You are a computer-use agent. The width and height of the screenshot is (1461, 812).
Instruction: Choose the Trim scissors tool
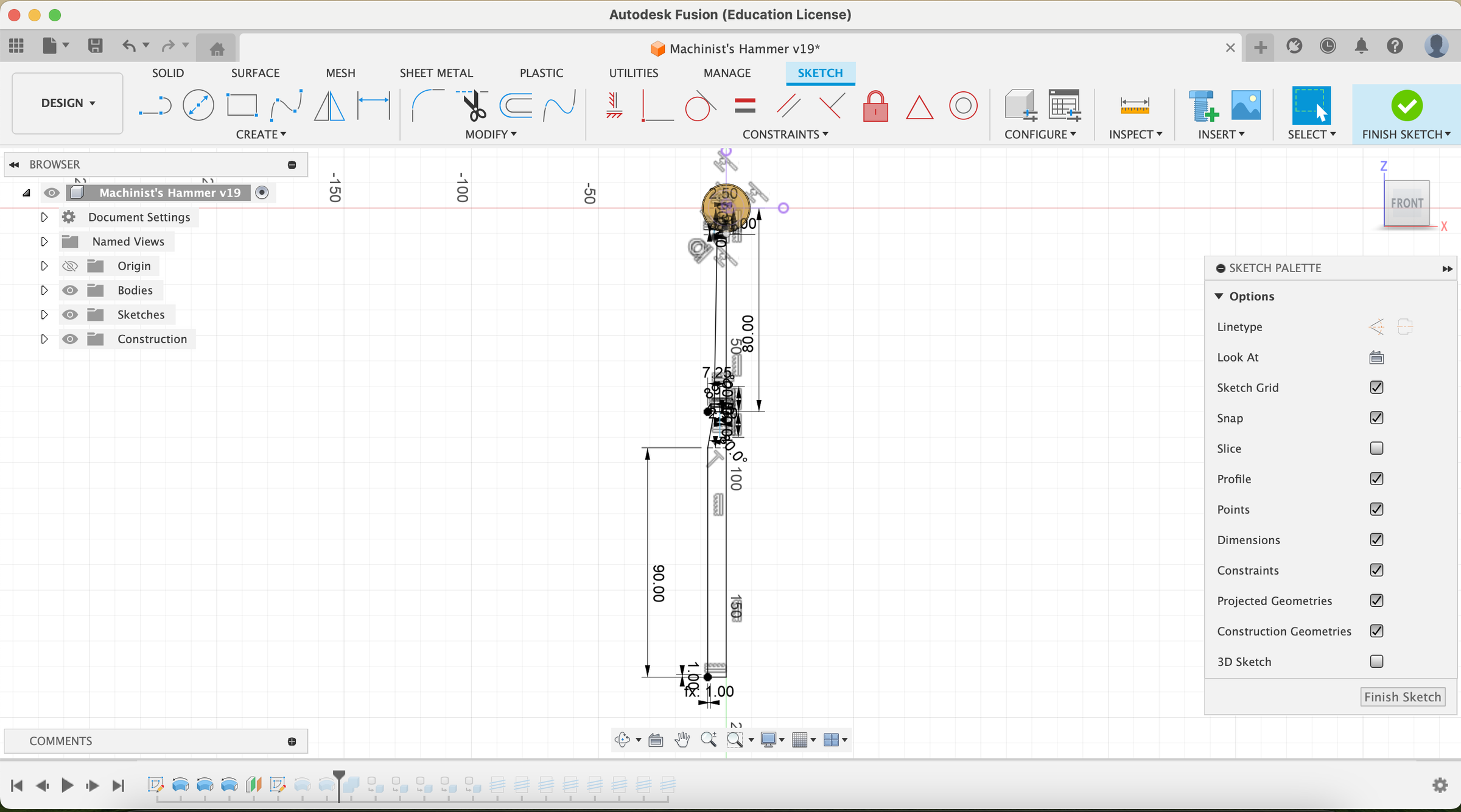pyautogui.click(x=473, y=106)
